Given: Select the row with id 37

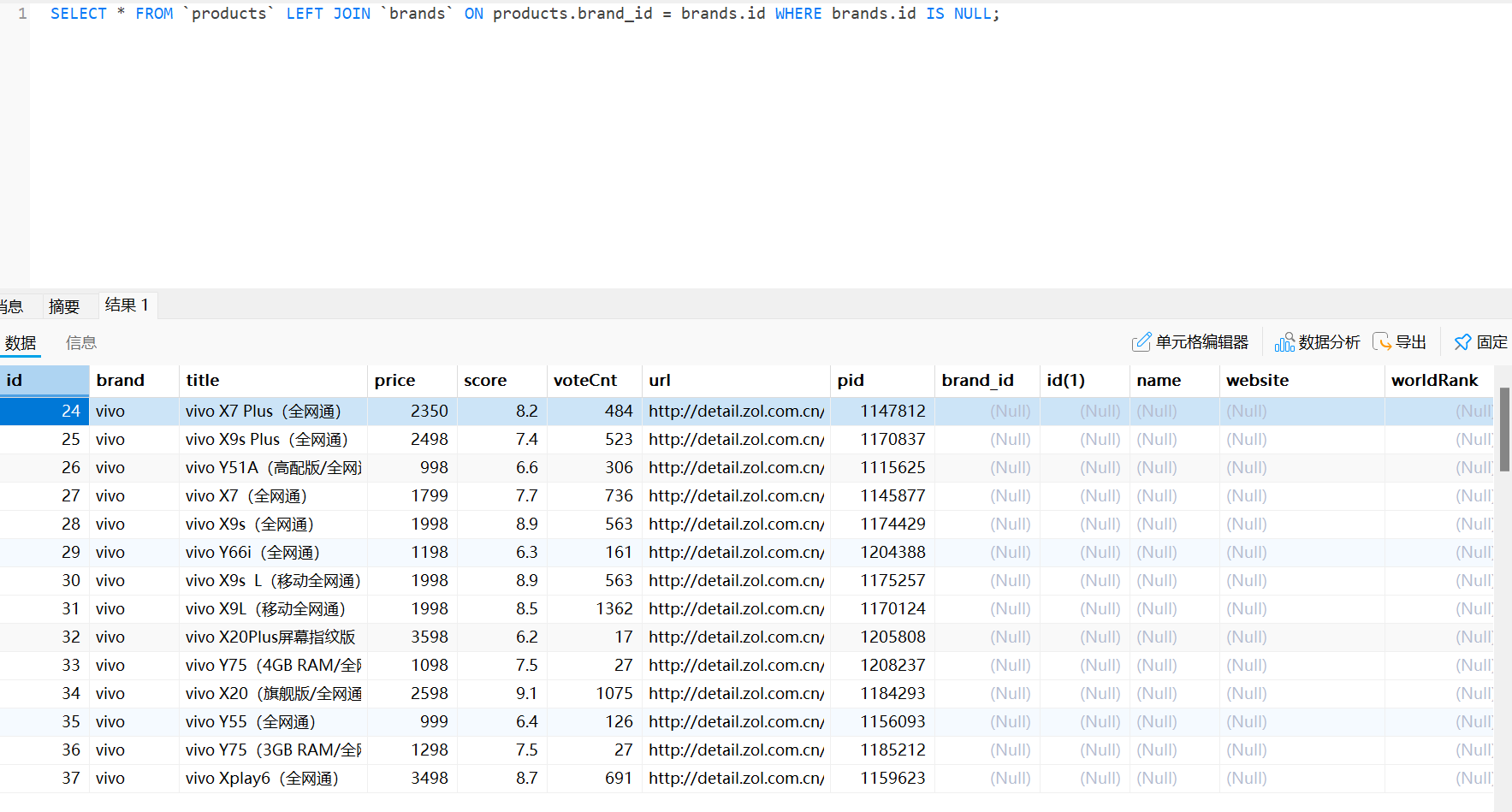Looking at the screenshot, I should click(x=70, y=779).
